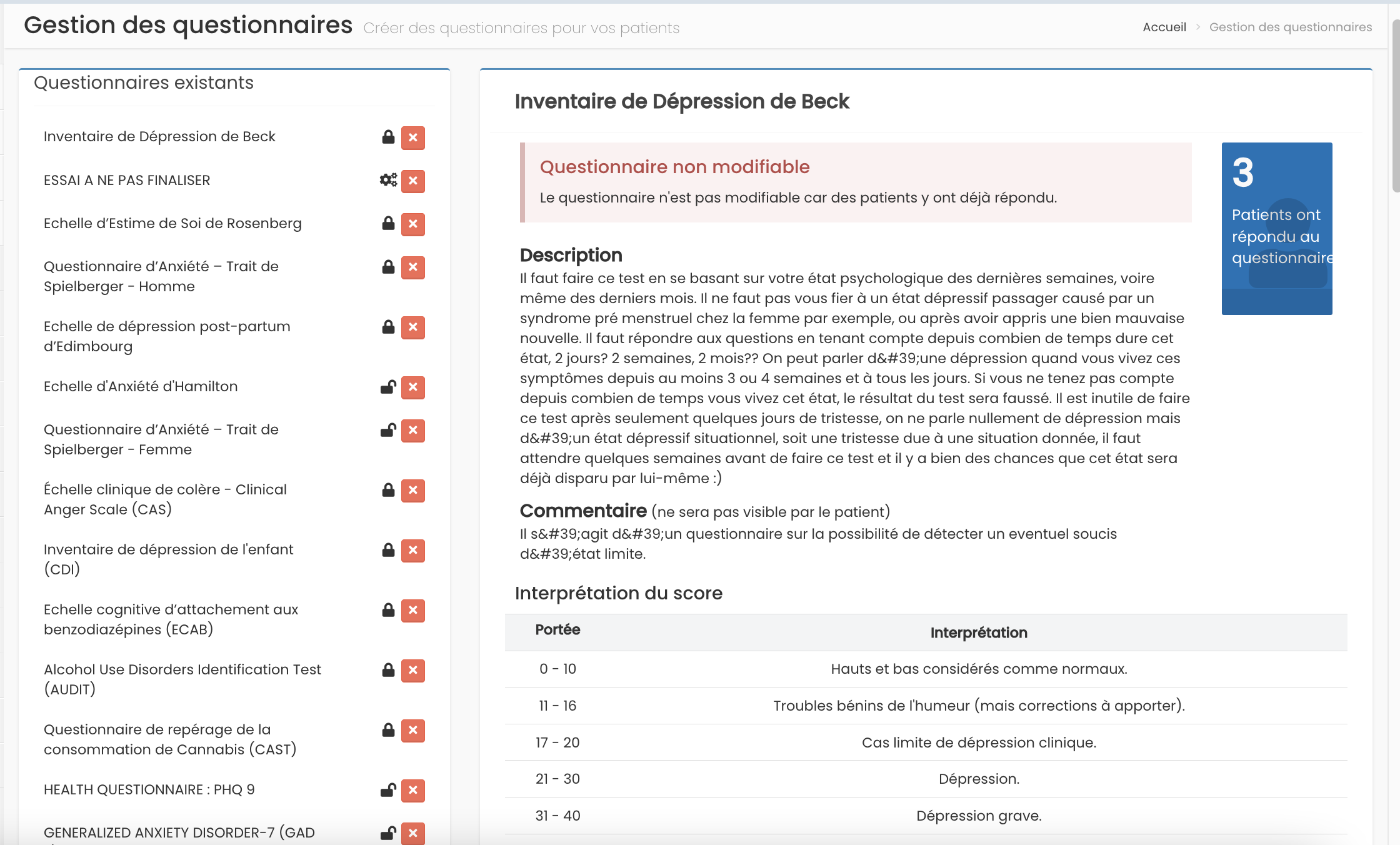The width and height of the screenshot is (1400, 845).
Task: Select Questionnaire d'Anxiété Spielberger - Homme
Action: 161,276
